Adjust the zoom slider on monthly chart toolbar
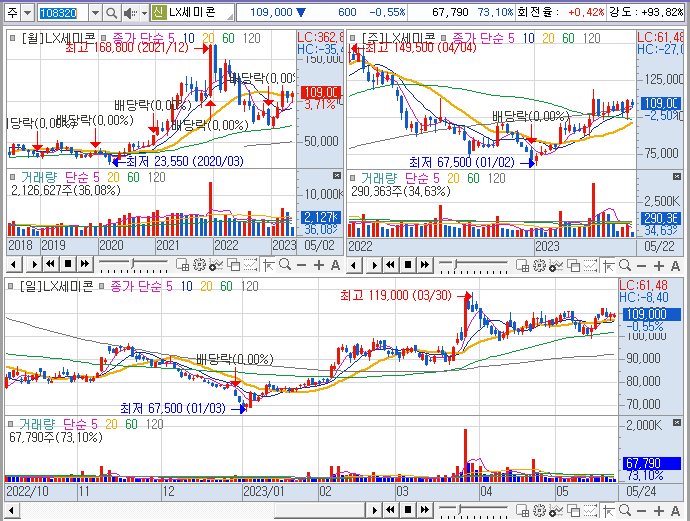 coord(133,265)
